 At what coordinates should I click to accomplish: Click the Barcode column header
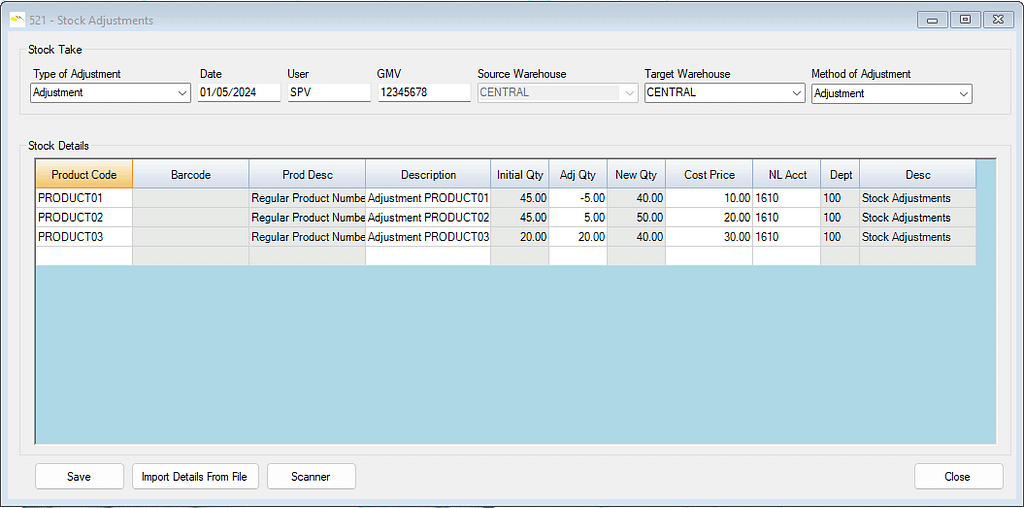point(190,175)
